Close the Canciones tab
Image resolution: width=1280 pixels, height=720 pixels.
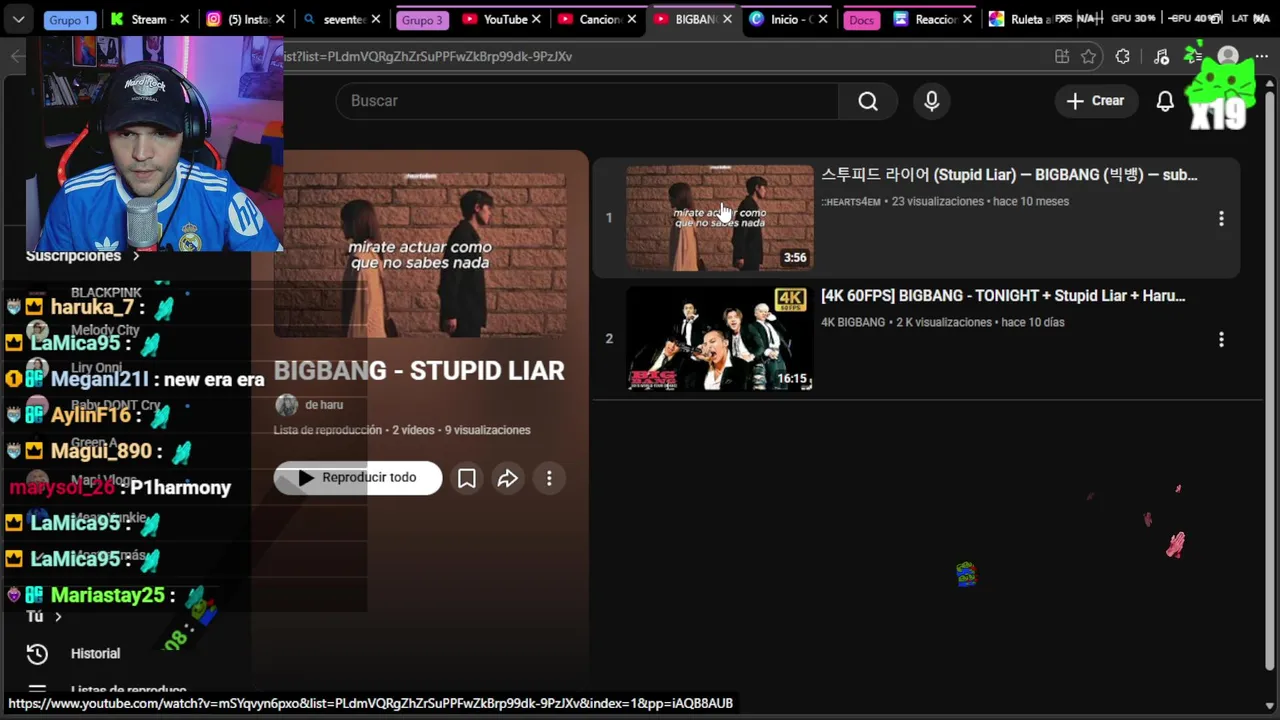click(x=631, y=19)
